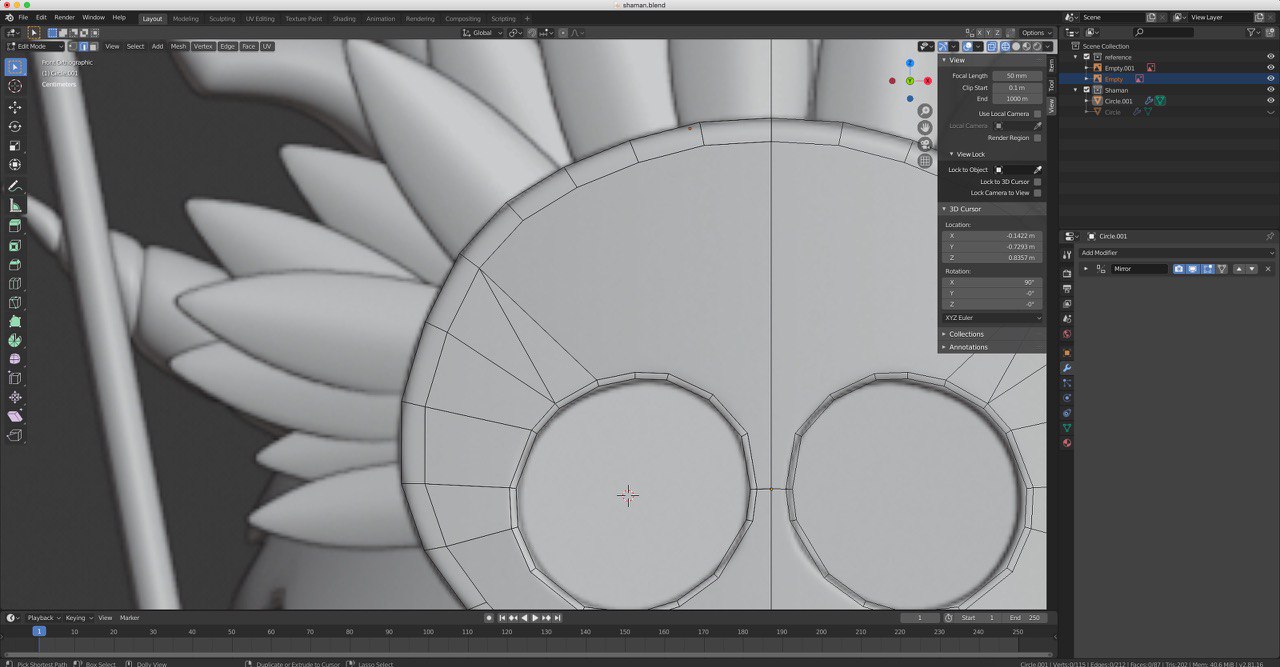Open the World properties tab
The image size is (1280, 667).
(1067, 334)
